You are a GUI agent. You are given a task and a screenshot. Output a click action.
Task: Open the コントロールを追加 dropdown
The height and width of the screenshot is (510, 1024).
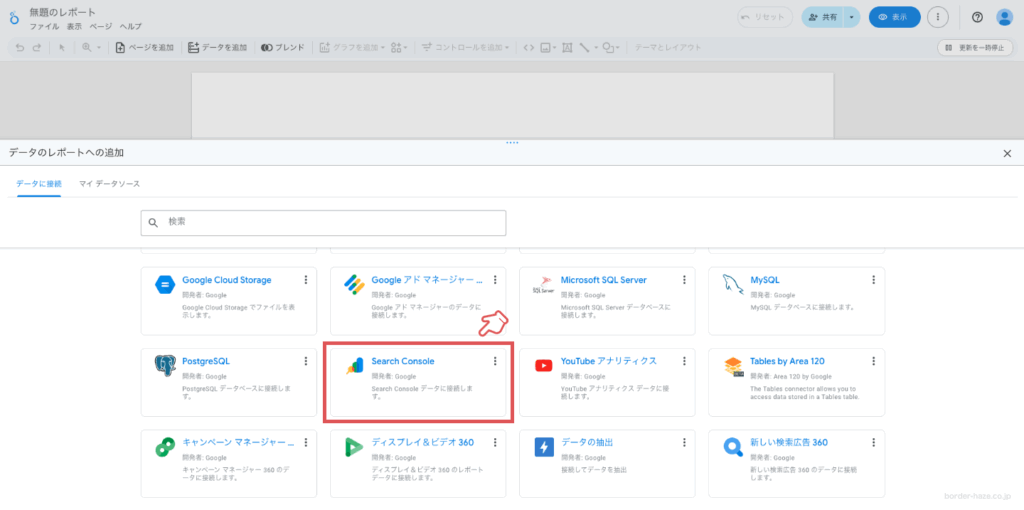[467, 48]
